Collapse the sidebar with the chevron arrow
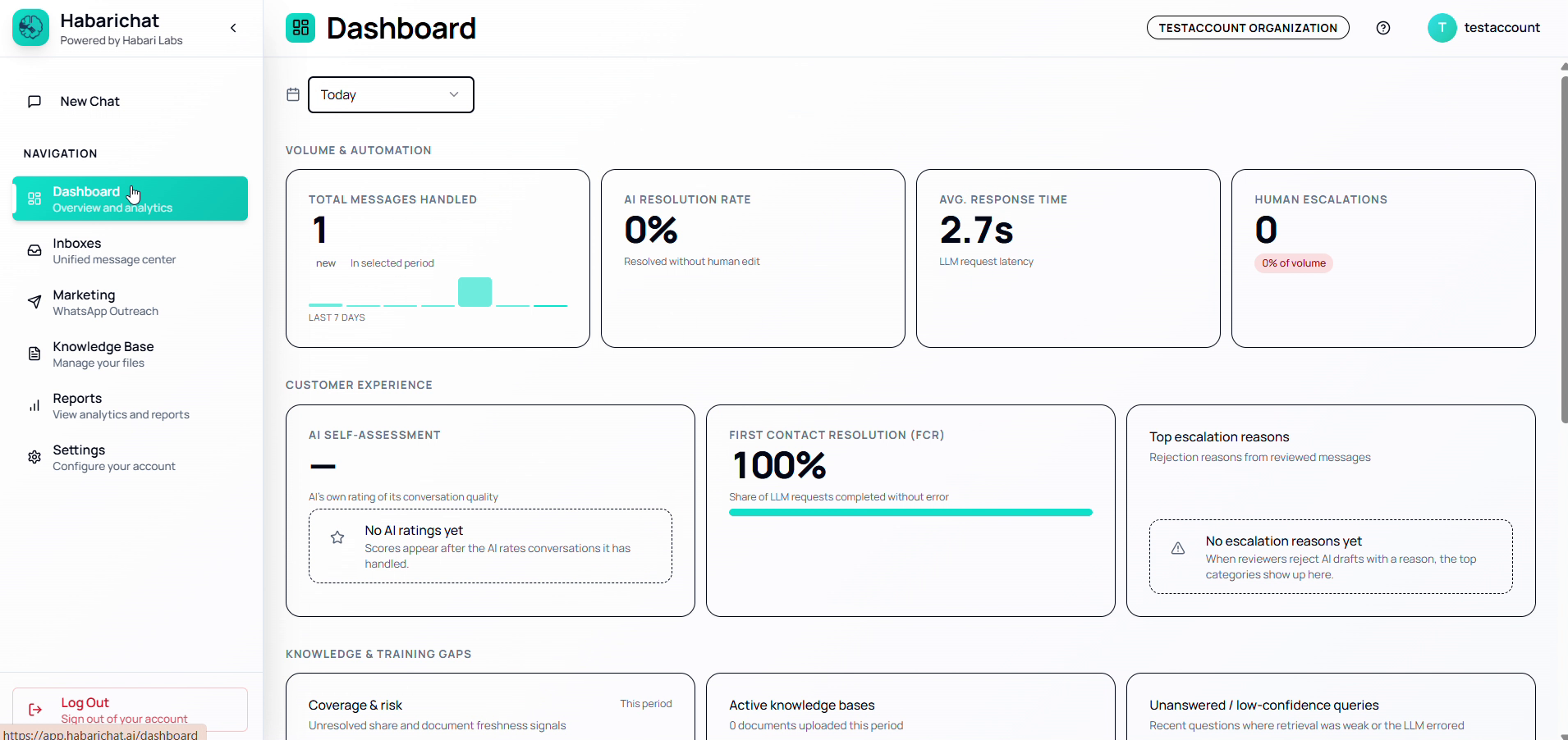1568x740 pixels. click(x=233, y=28)
